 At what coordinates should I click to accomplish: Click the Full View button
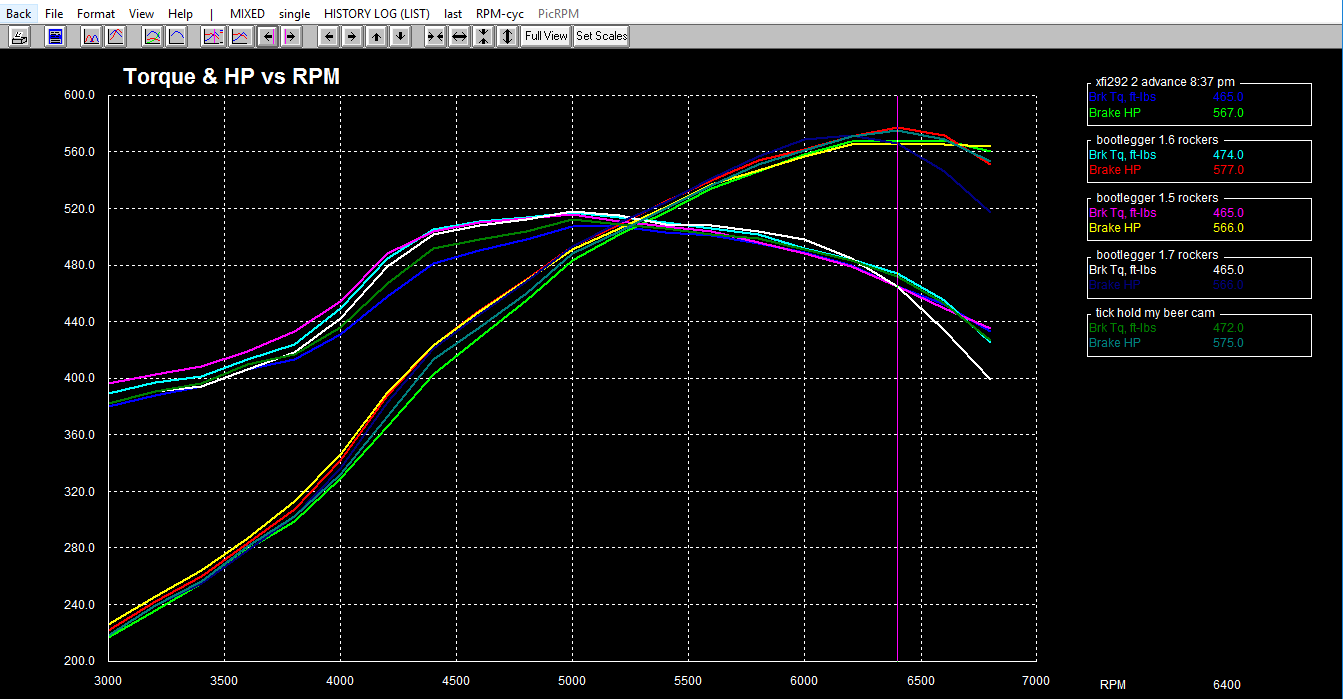[x=546, y=36]
